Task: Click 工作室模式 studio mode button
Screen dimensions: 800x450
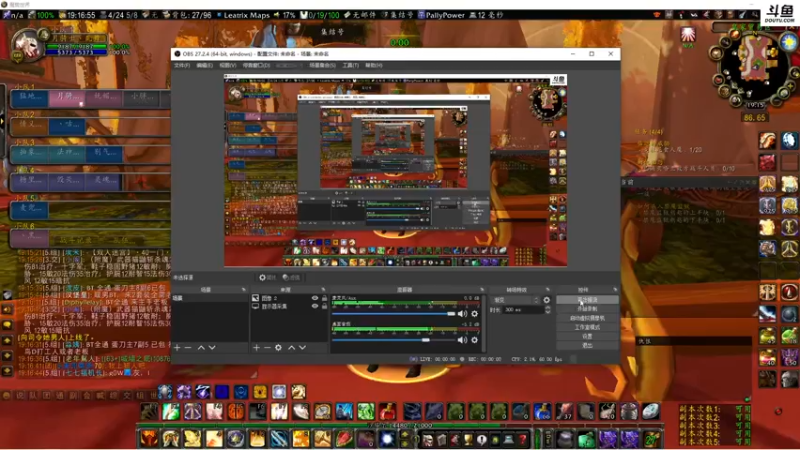Action: [x=587, y=328]
